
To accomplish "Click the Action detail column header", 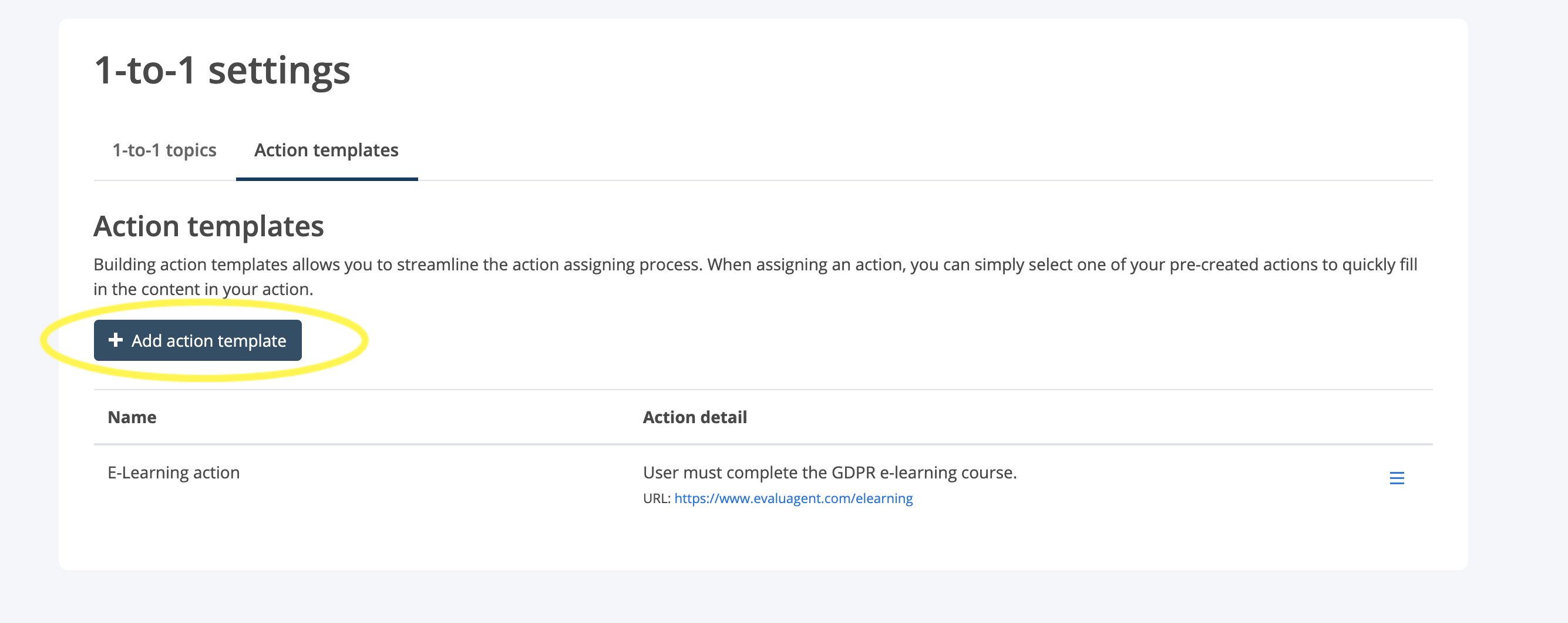I will 694,417.
